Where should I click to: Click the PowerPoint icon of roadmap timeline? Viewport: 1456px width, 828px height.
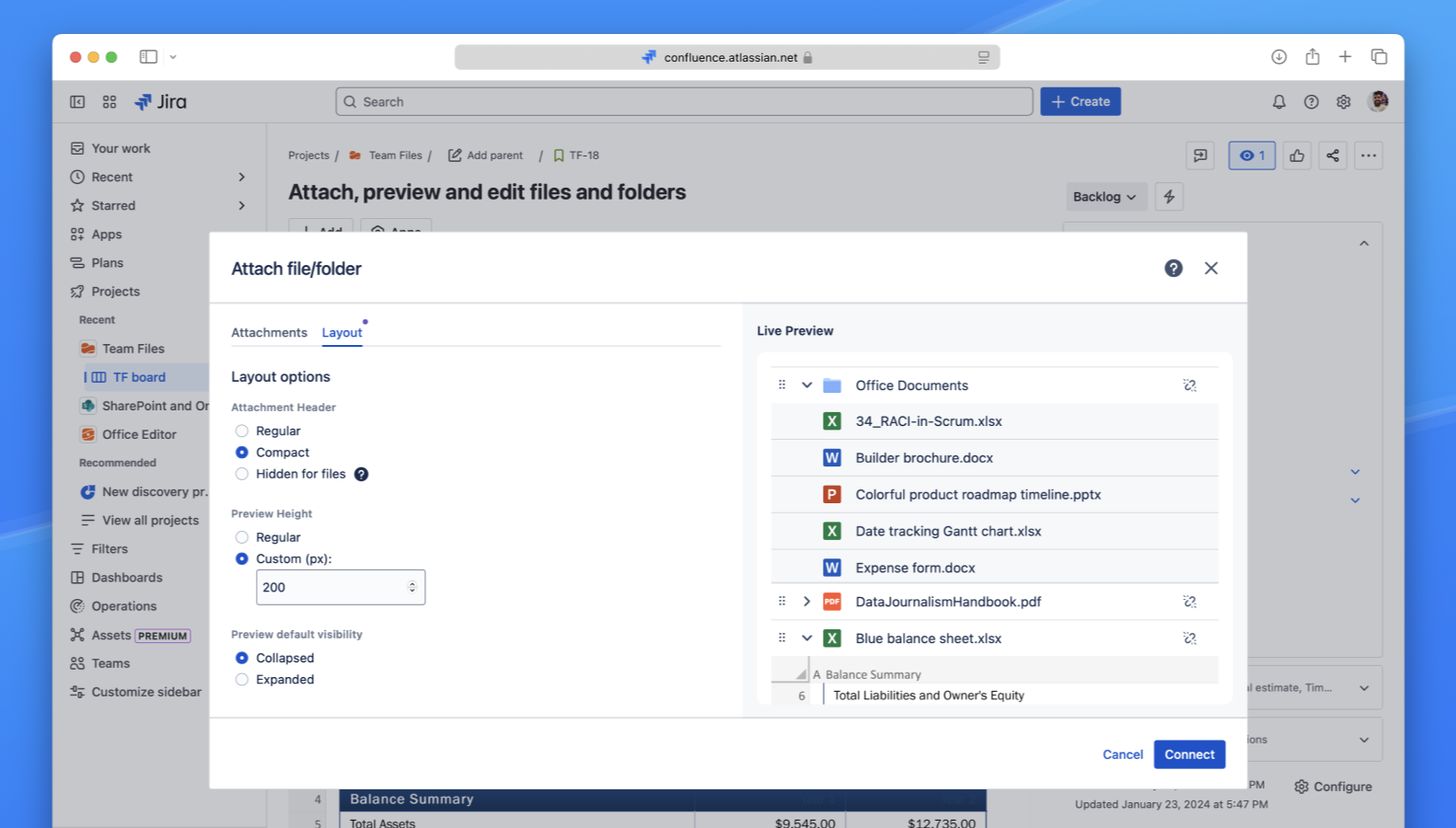pos(832,494)
